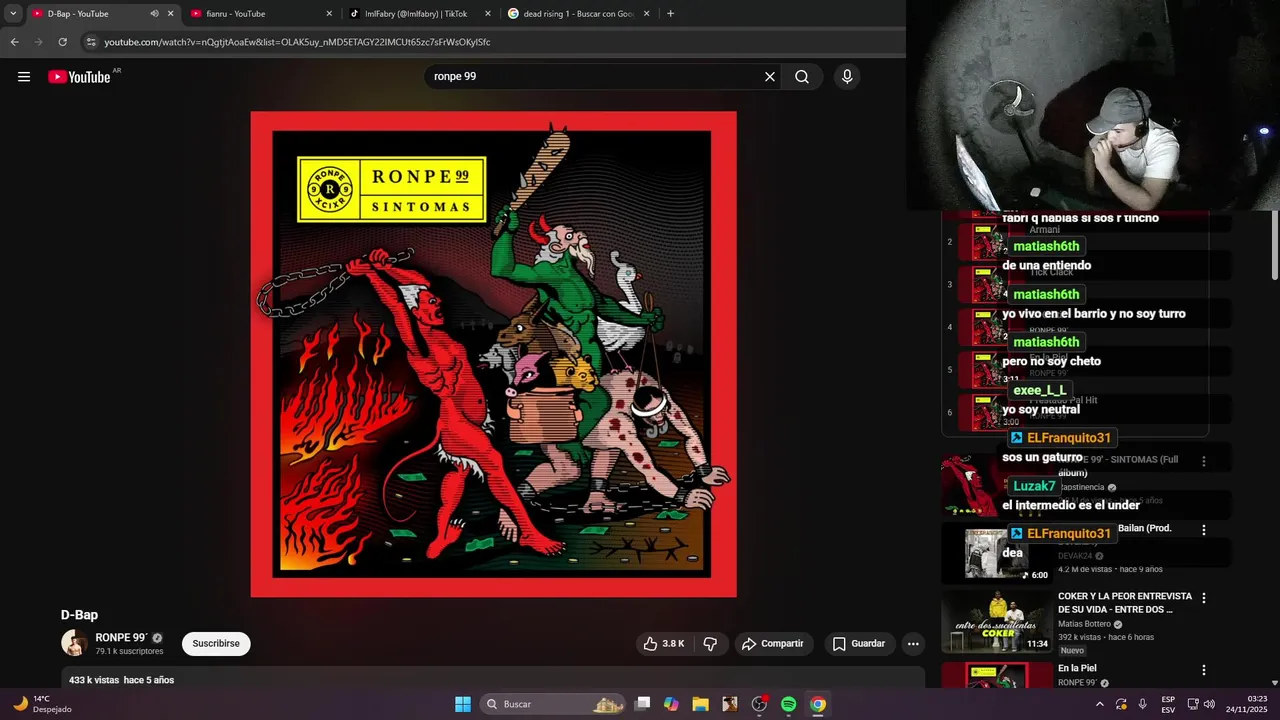
Task: Click the magnifier search button
Action: 802,77
